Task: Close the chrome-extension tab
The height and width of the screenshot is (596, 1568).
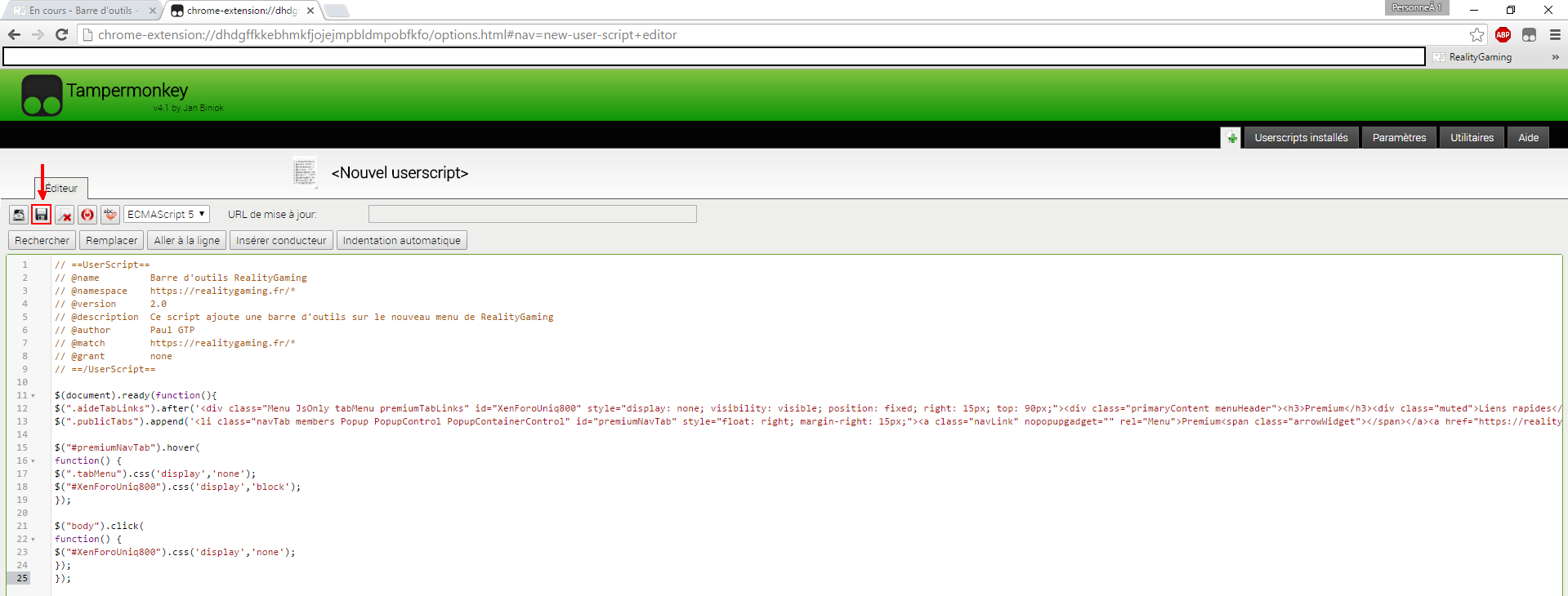Action: [x=310, y=11]
